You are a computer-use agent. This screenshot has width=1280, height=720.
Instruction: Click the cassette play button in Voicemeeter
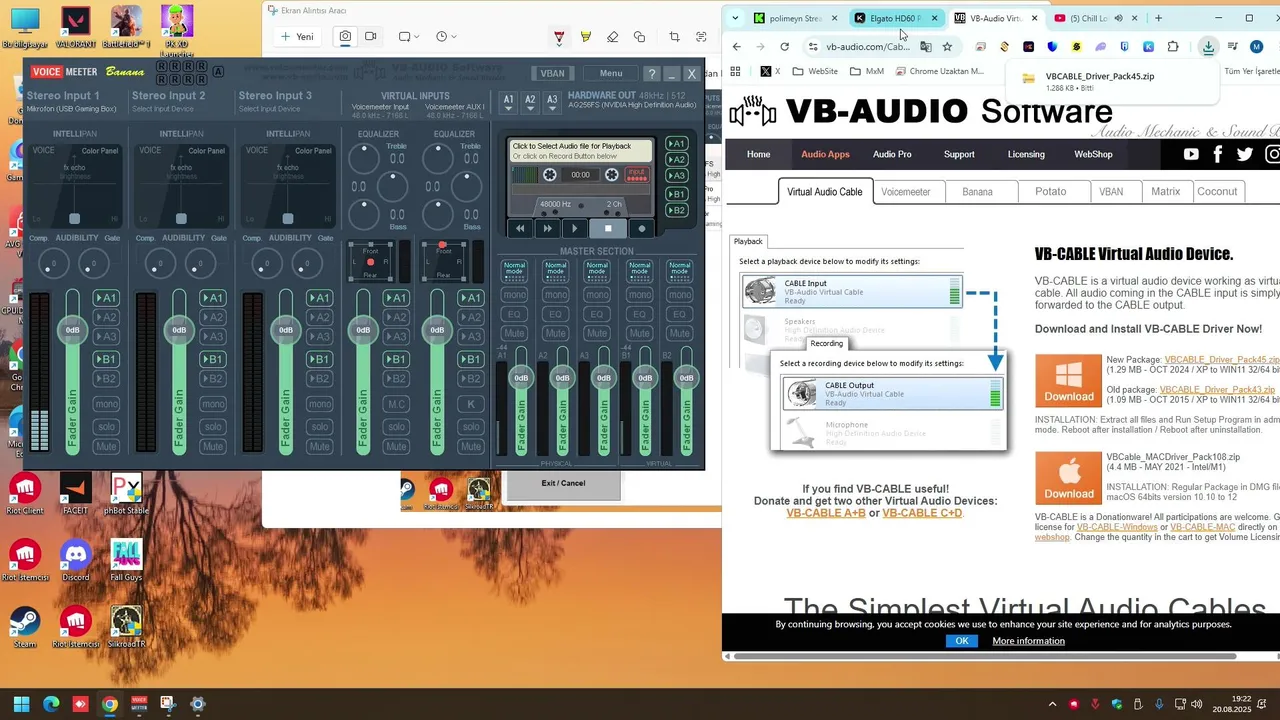tap(574, 228)
